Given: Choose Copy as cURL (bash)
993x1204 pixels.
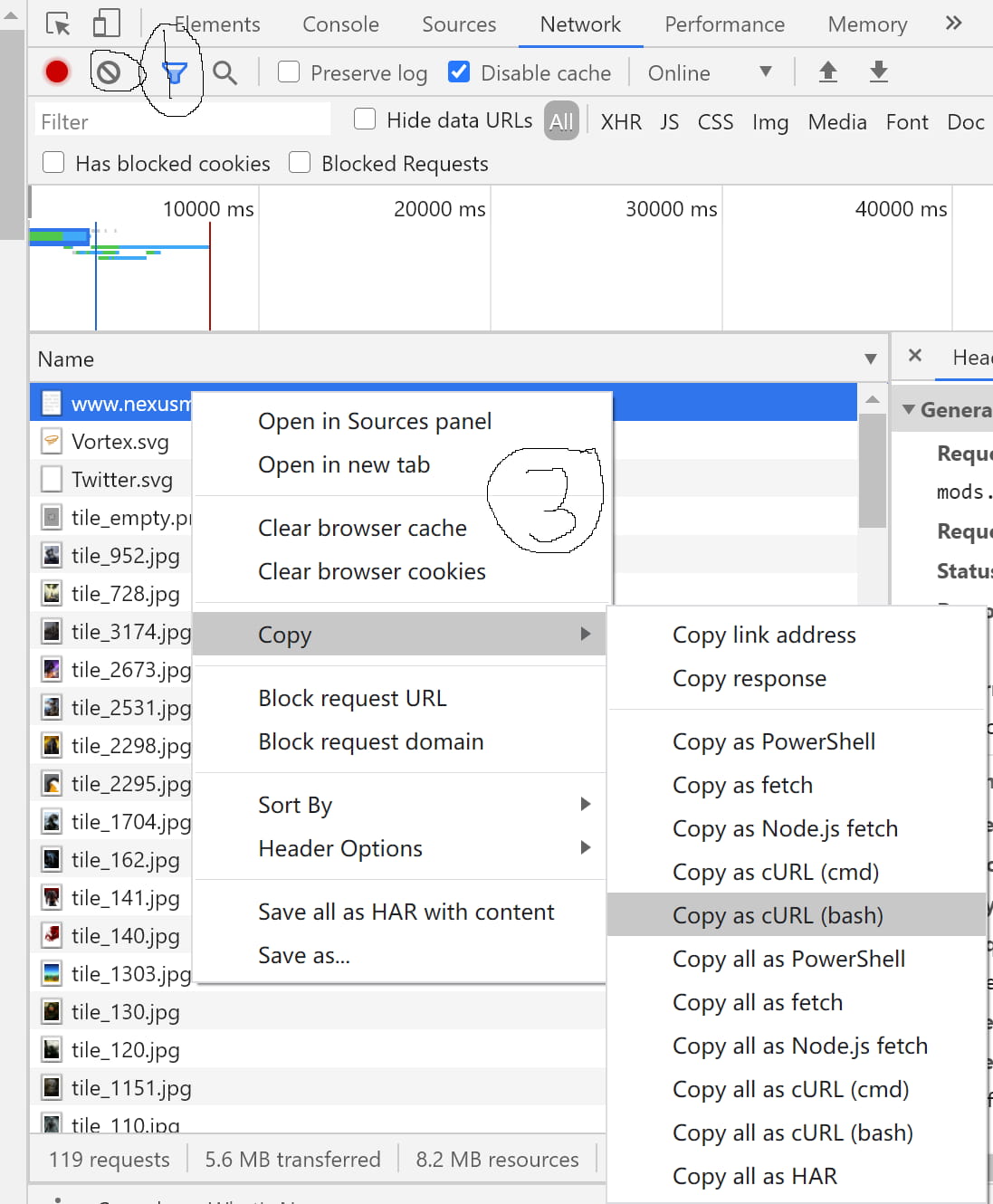Looking at the screenshot, I should pos(797,914).
